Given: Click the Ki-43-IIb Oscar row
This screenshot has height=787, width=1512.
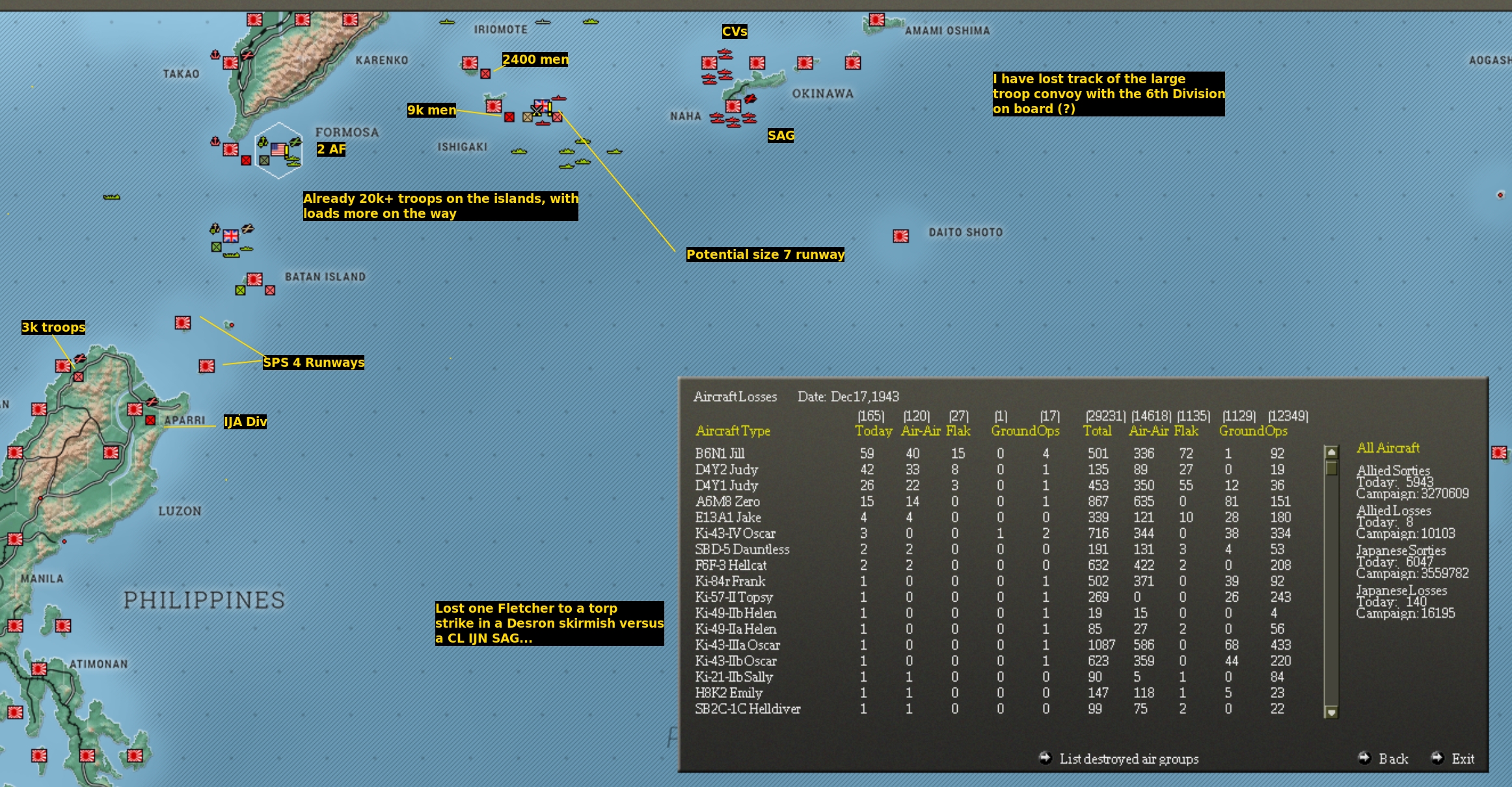Looking at the screenshot, I should pos(993,660).
